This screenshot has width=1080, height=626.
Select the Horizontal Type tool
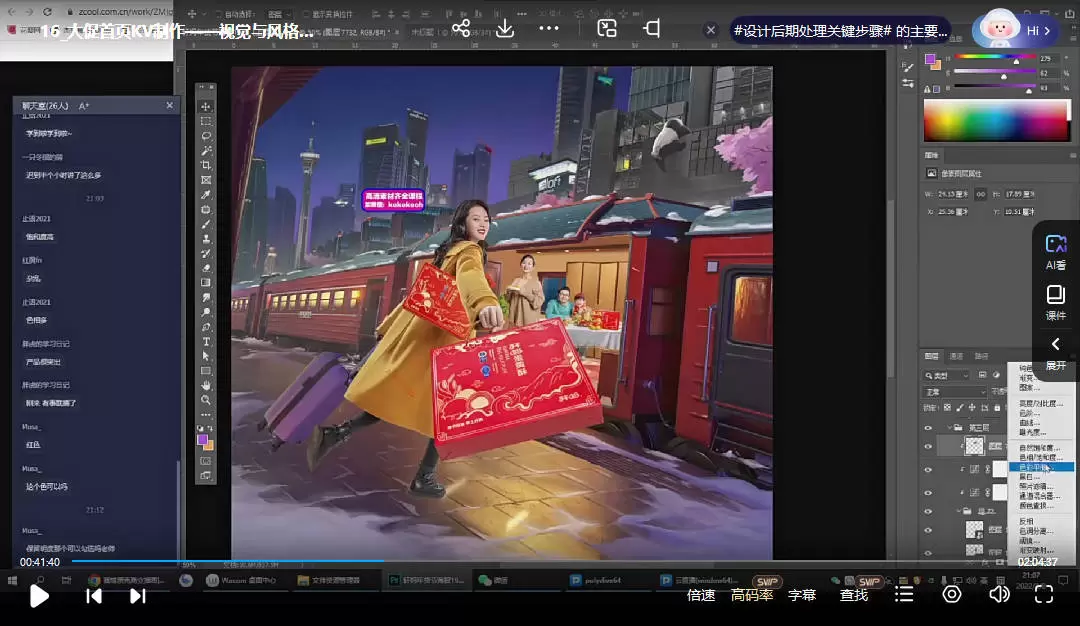(206, 342)
